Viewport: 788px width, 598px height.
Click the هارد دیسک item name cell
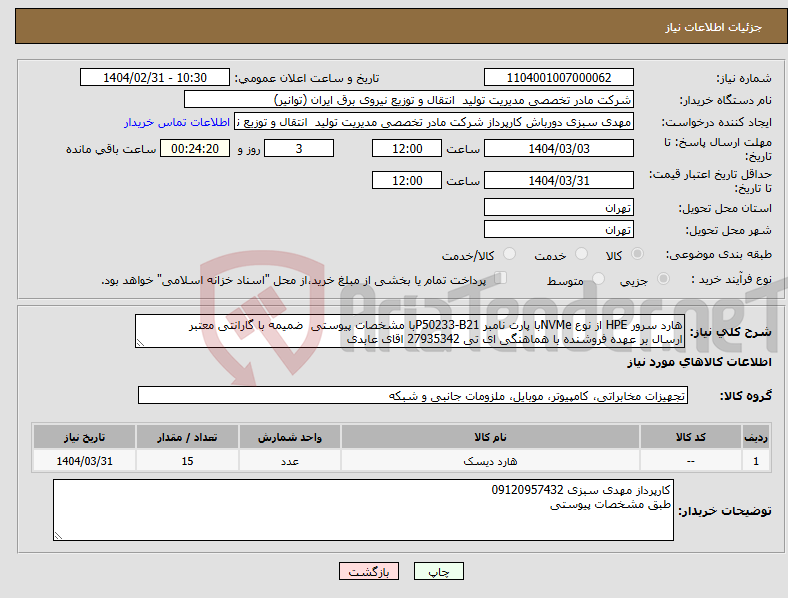click(490, 461)
